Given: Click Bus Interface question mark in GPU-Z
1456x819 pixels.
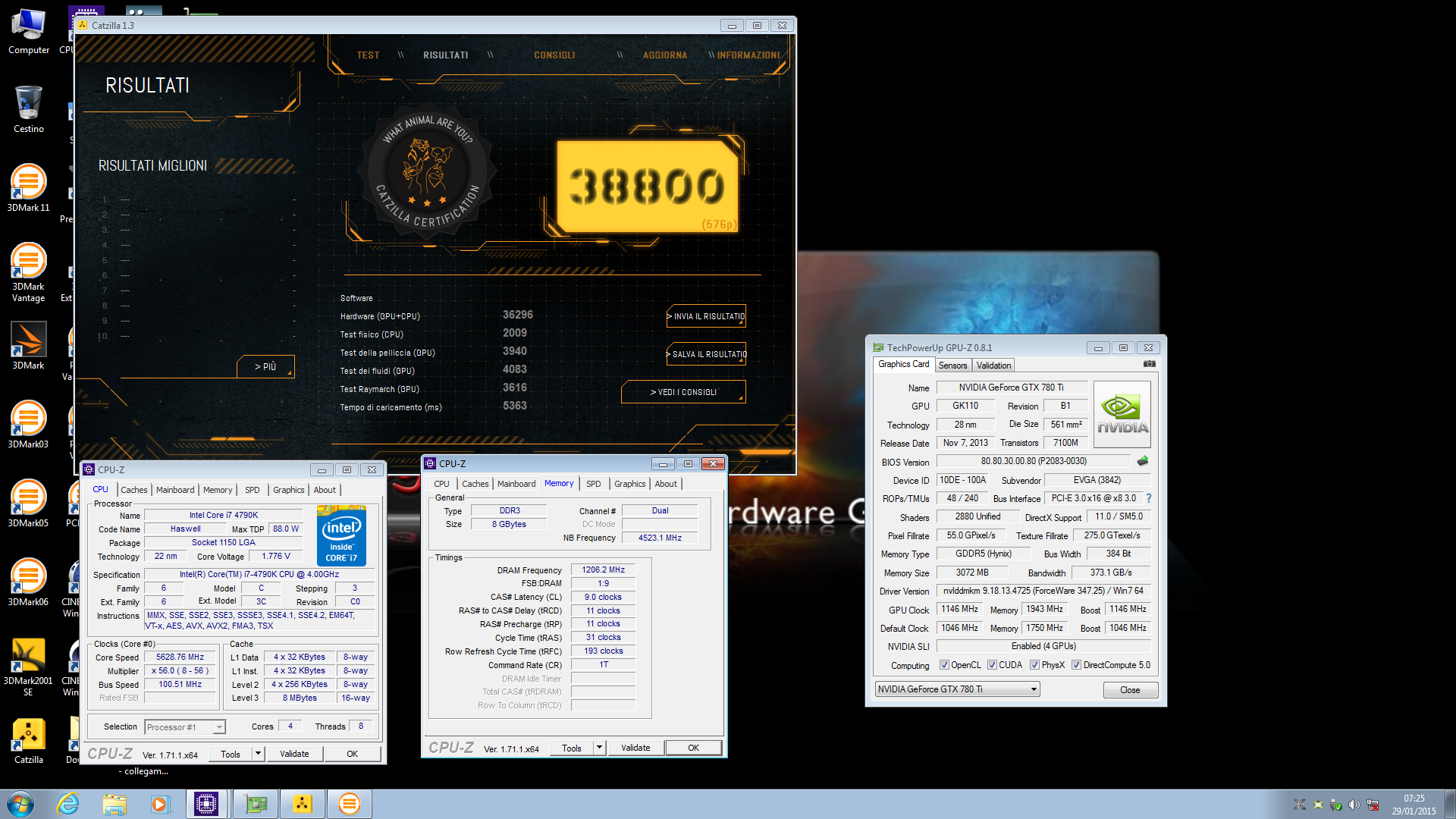Looking at the screenshot, I should point(1149,498).
